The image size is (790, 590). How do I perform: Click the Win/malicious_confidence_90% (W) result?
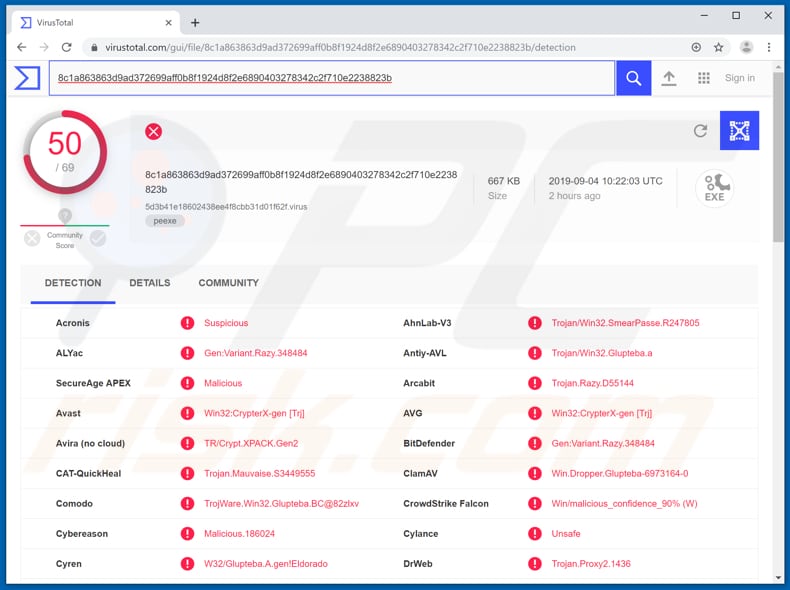[624, 504]
